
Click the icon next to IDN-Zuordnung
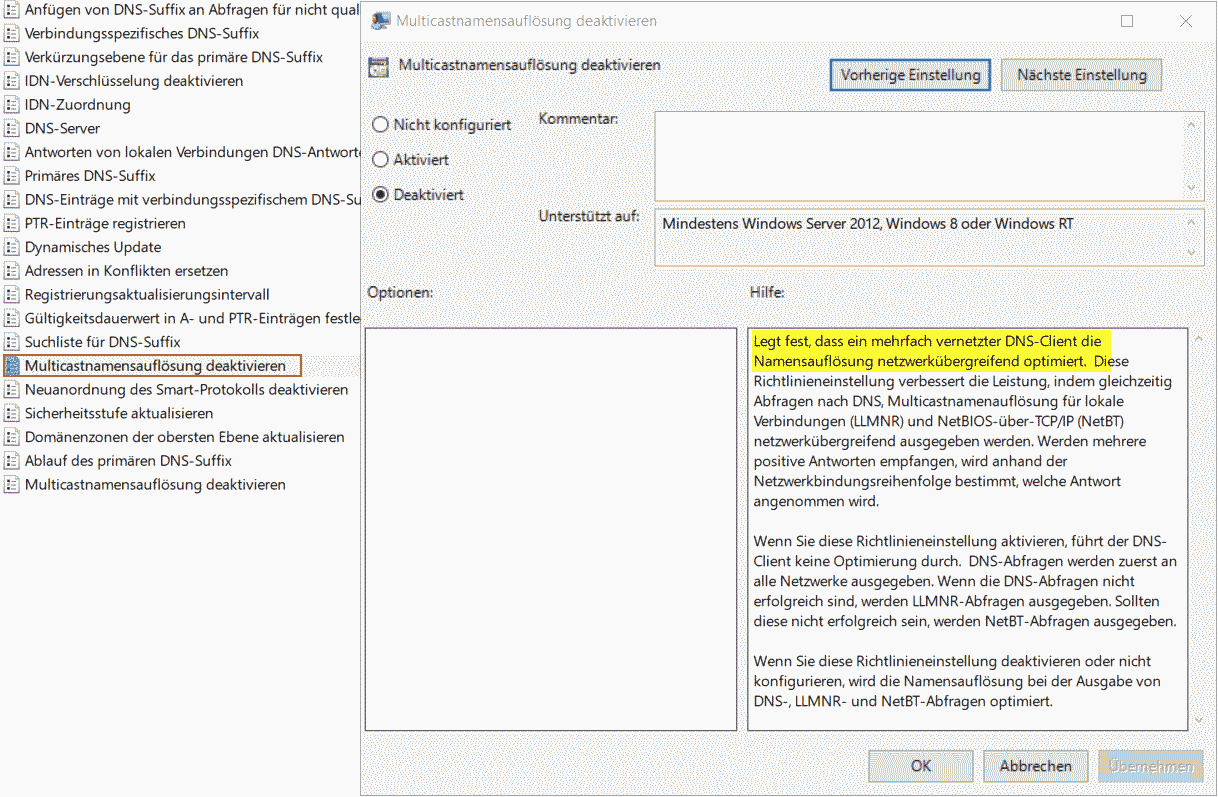click(12, 105)
